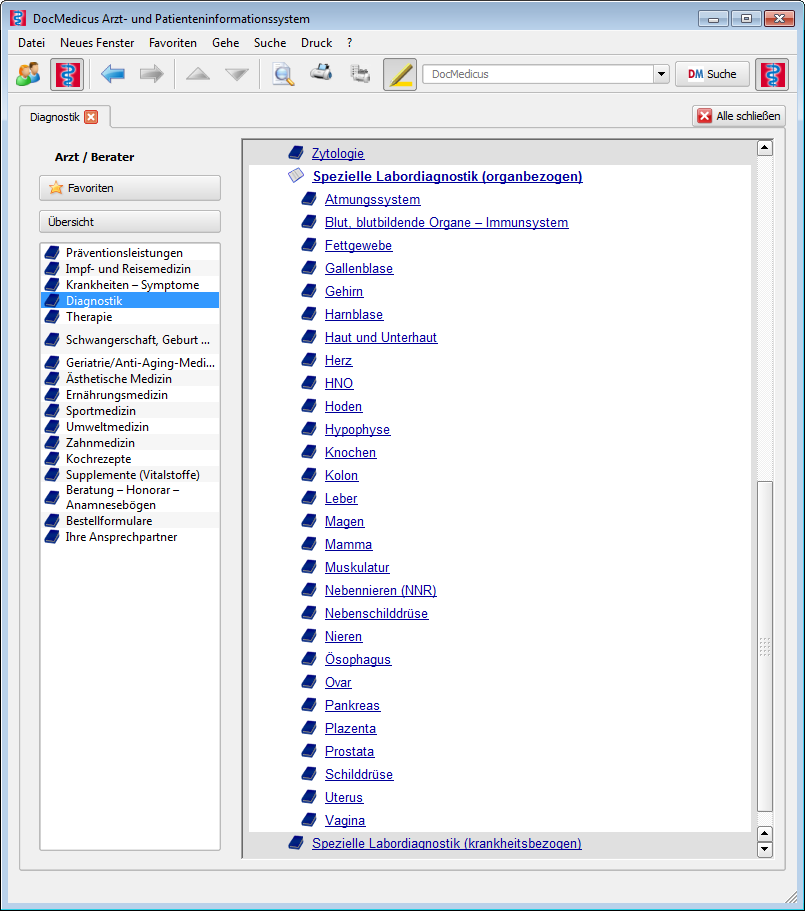Open the Hypophyse link
This screenshot has width=805, height=911.
tap(357, 429)
